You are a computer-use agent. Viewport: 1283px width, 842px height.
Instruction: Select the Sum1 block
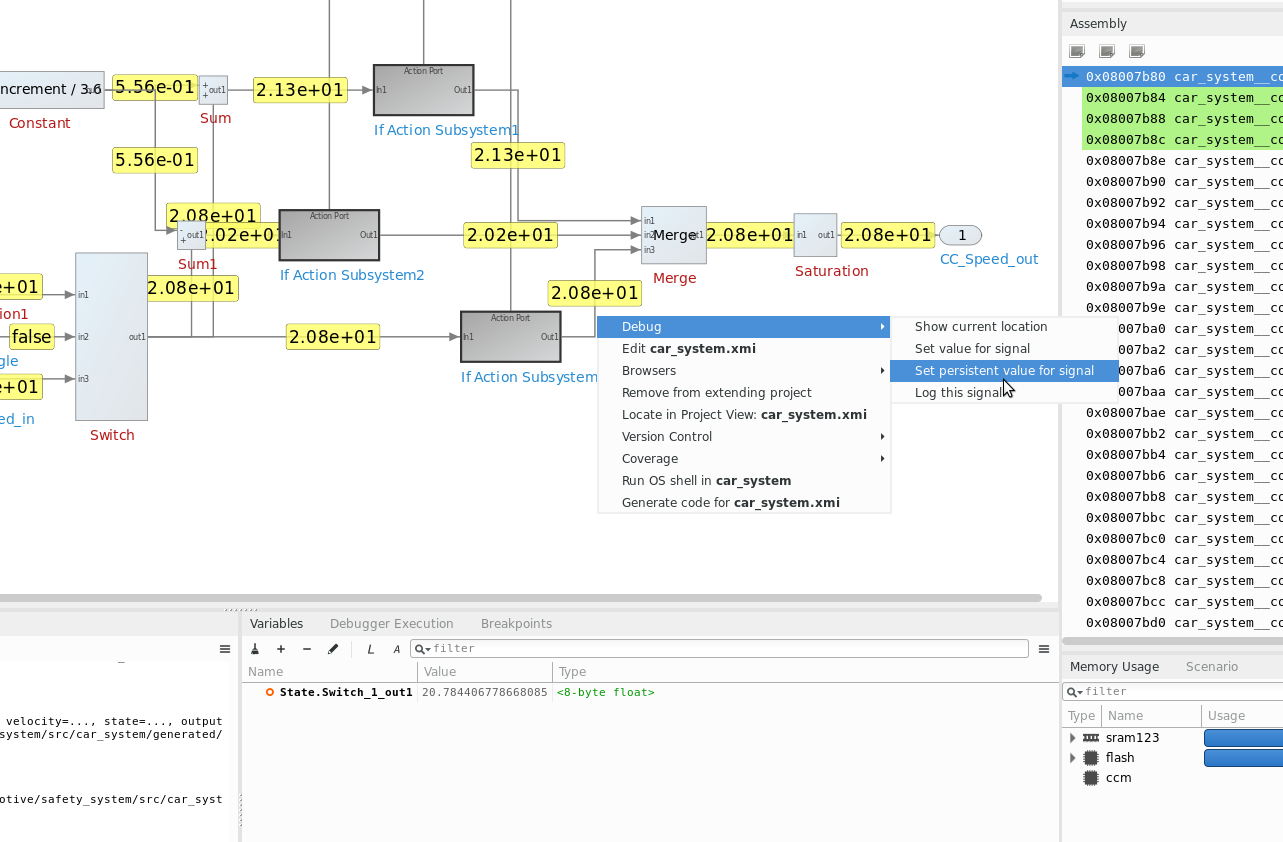coord(192,237)
